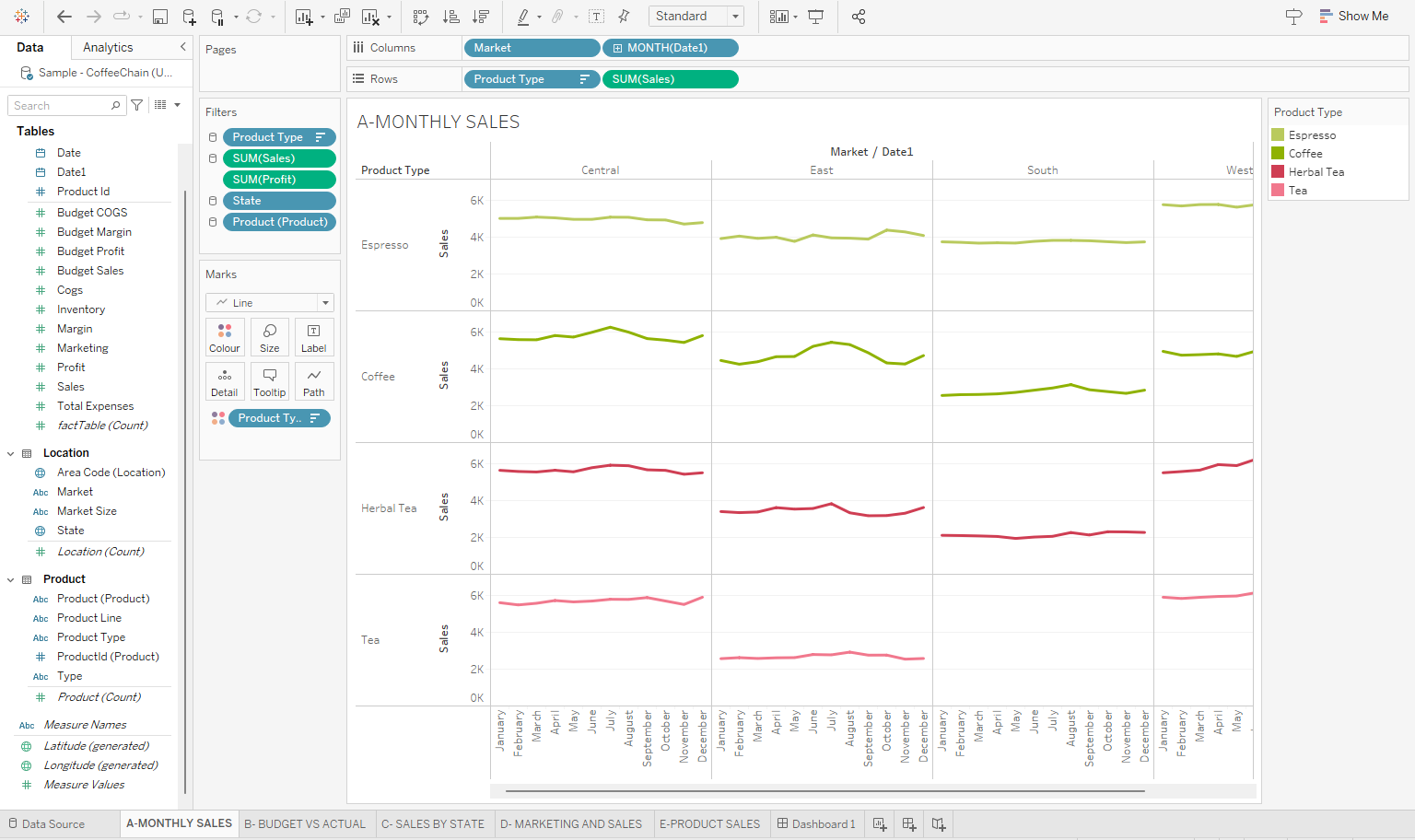Open D- MARKETING AND SALES sheet

pos(571,824)
